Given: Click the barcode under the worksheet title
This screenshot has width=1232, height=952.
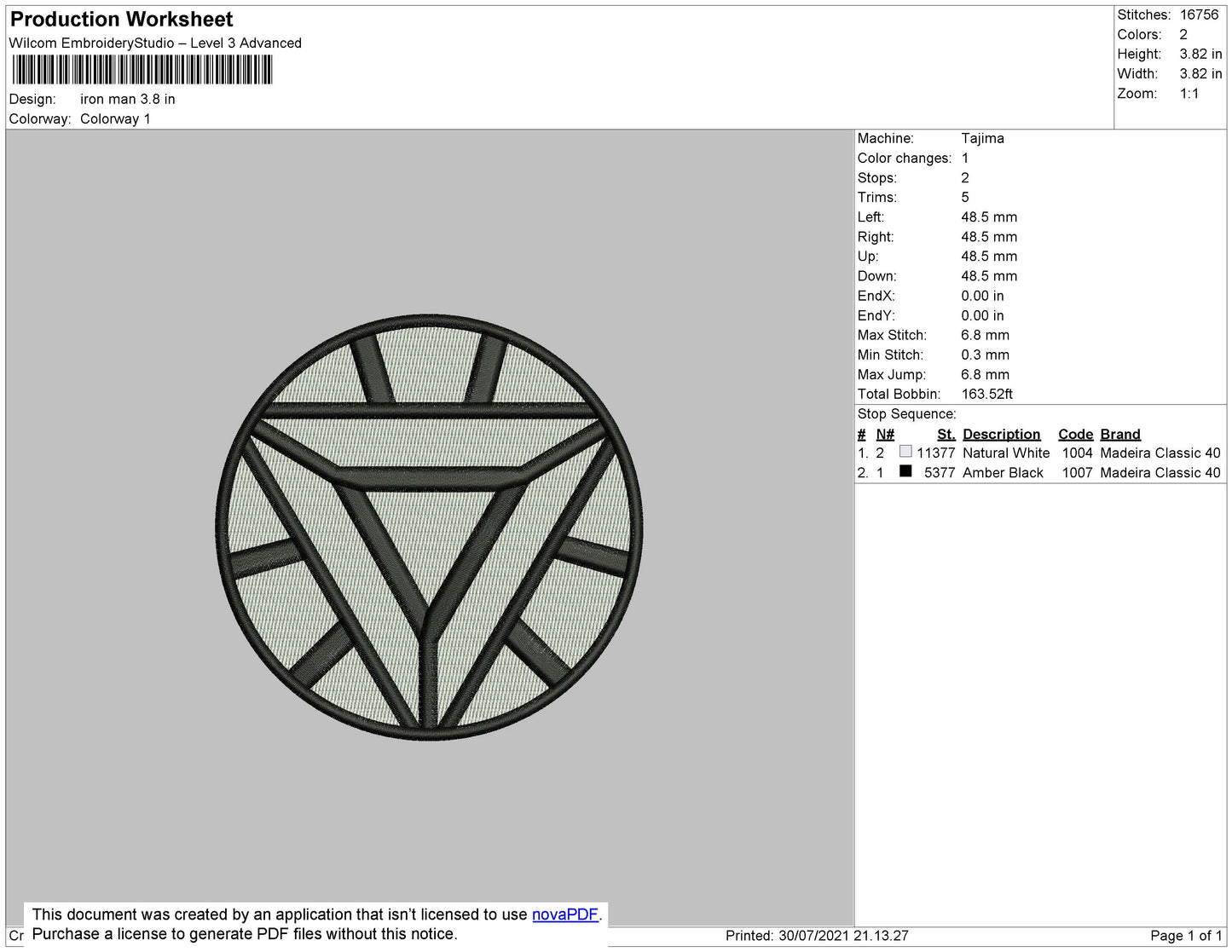Looking at the screenshot, I should click(x=142, y=70).
